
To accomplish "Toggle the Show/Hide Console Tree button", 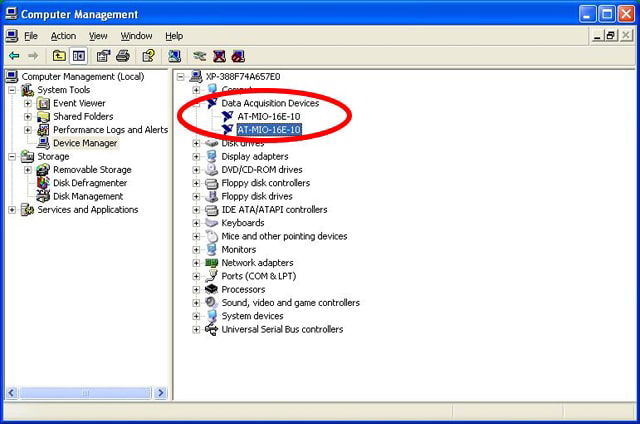I will [x=79, y=55].
